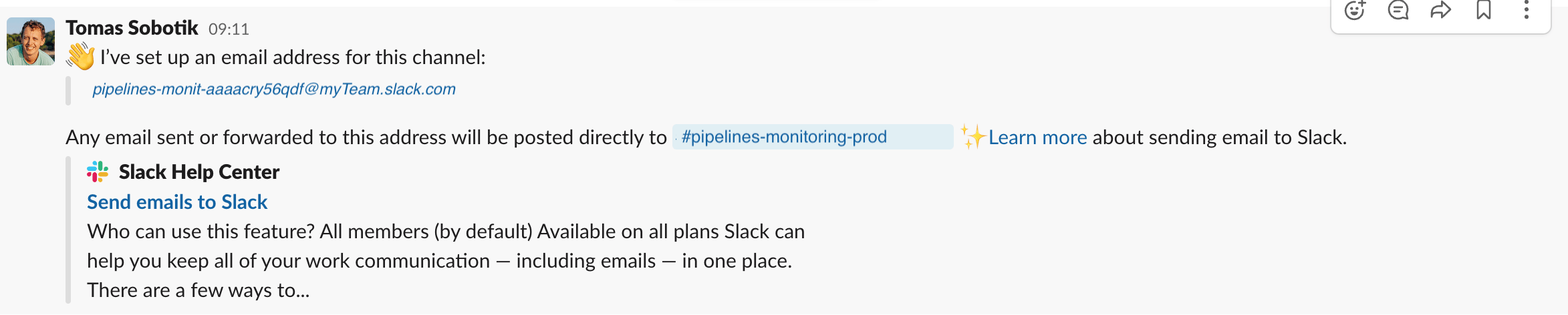Save the message with the bookmark icon
Image resolution: width=1568 pixels, height=315 pixels.
[x=1484, y=10]
